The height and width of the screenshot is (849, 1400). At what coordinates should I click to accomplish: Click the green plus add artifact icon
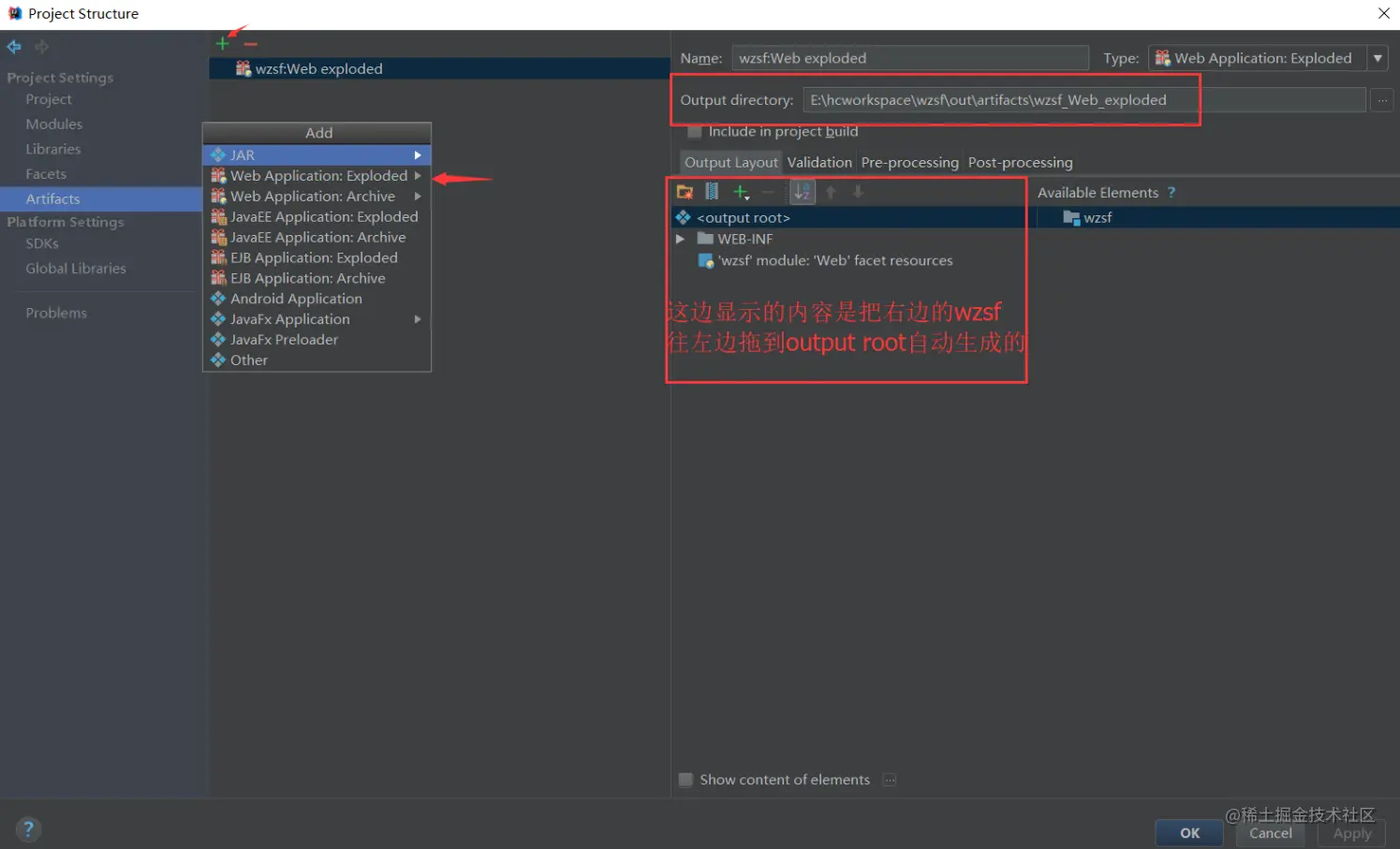point(222,44)
